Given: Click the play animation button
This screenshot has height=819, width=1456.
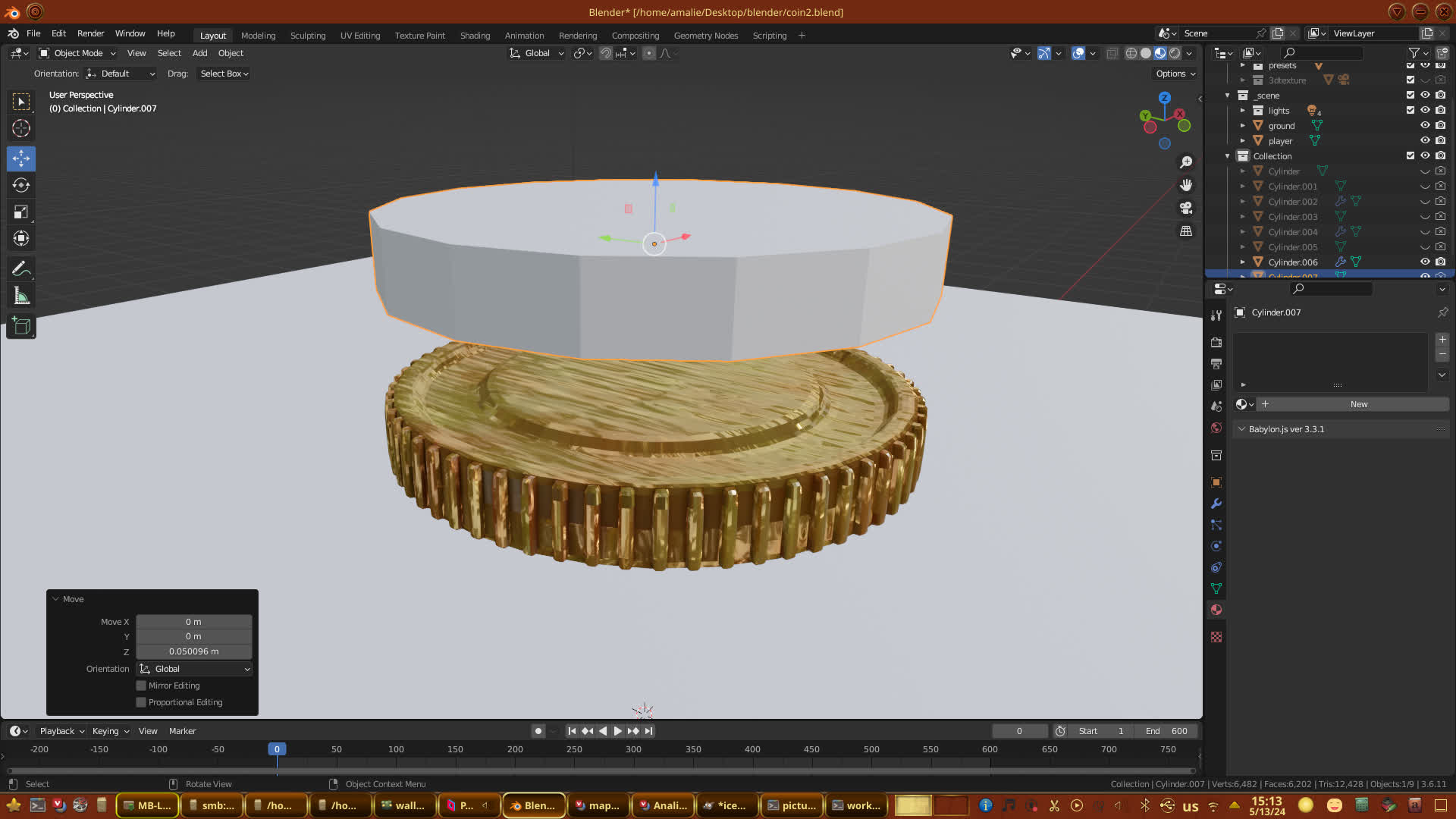Looking at the screenshot, I should tap(617, 731).
